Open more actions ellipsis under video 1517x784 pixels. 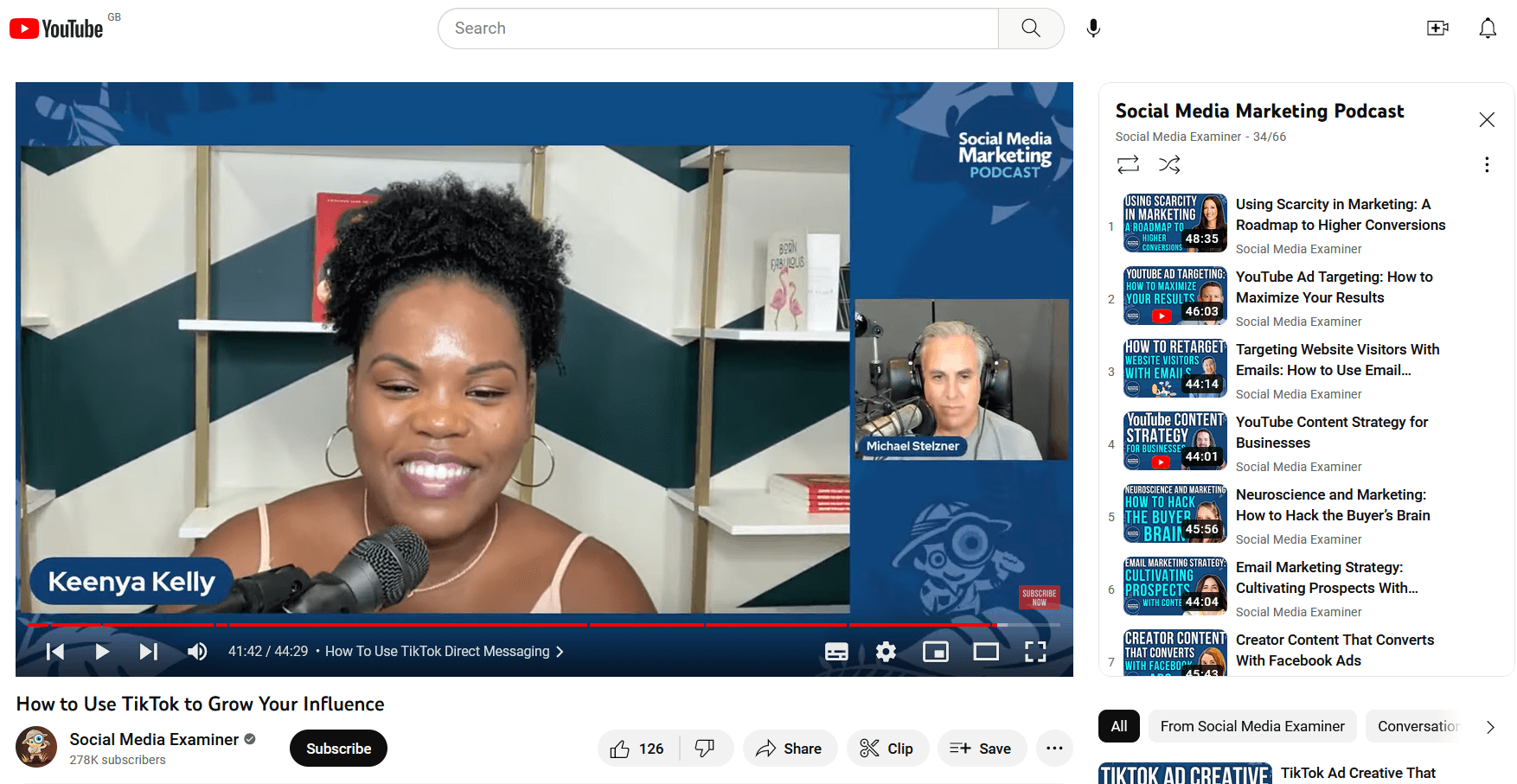[x=1054, y=749]
